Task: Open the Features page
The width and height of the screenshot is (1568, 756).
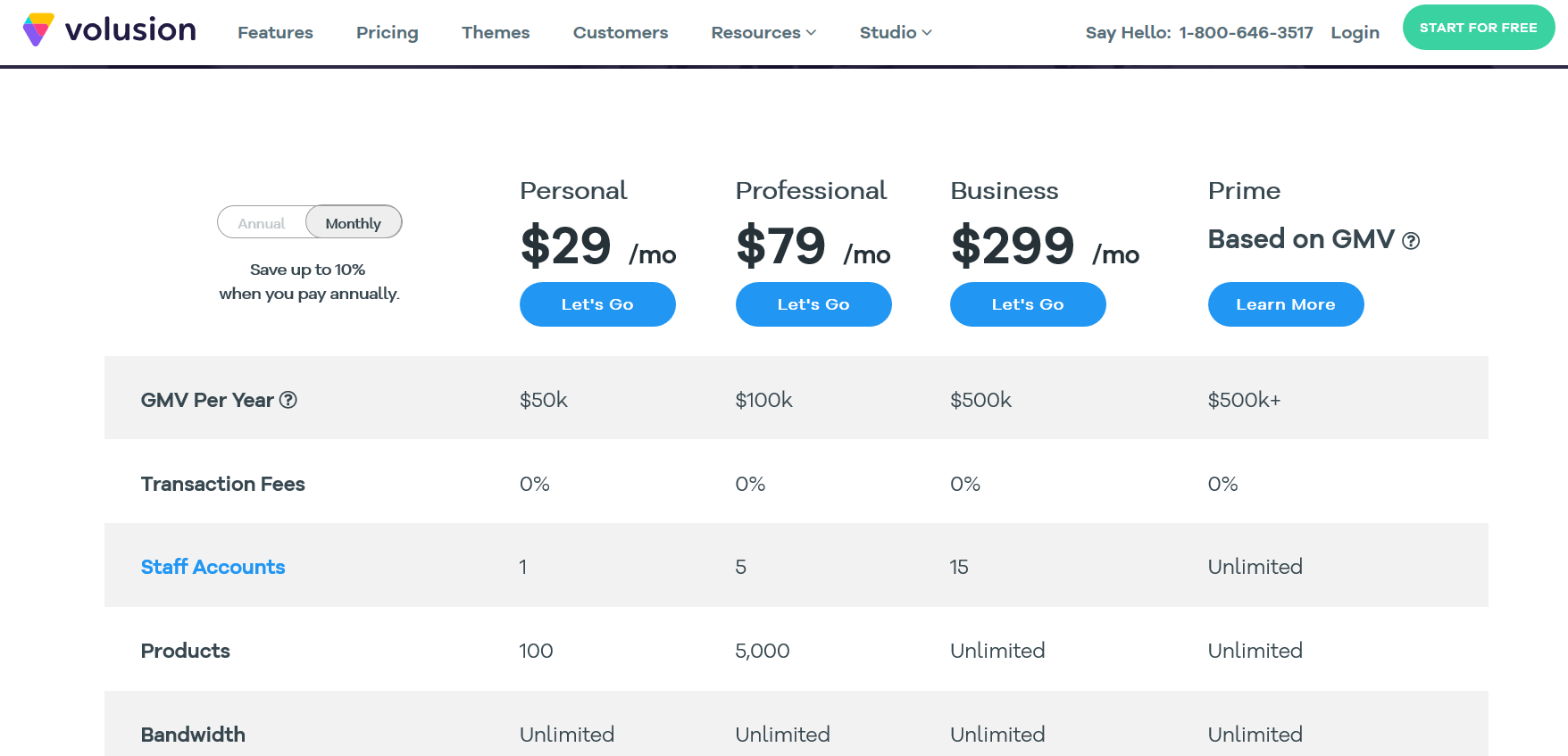Action: [x=275, y=32]
